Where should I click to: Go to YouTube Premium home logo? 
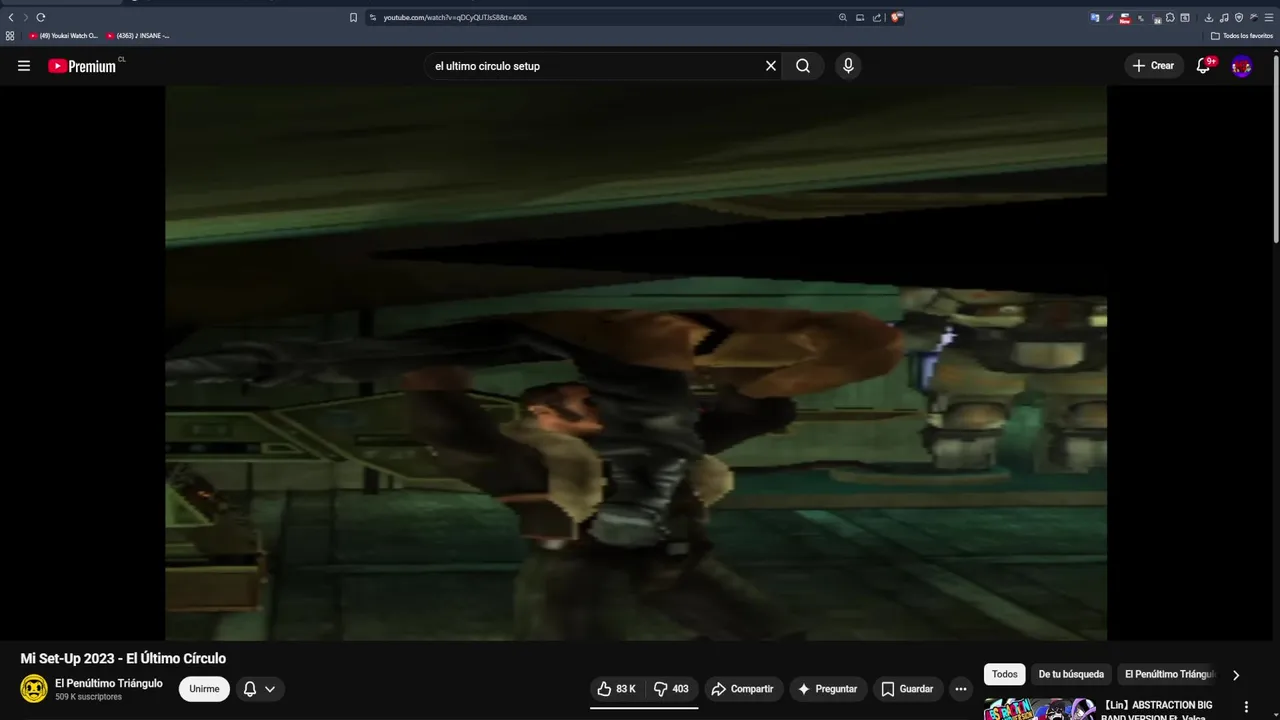coord(82,66)
